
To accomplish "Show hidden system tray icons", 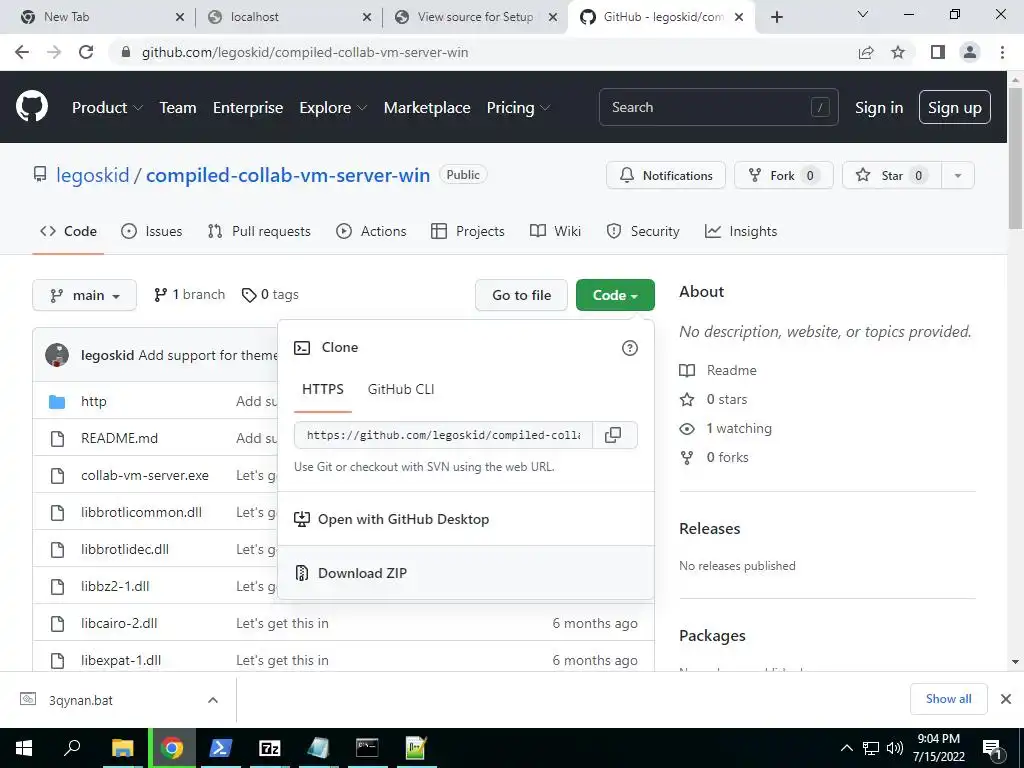I will tap(846, 748).
